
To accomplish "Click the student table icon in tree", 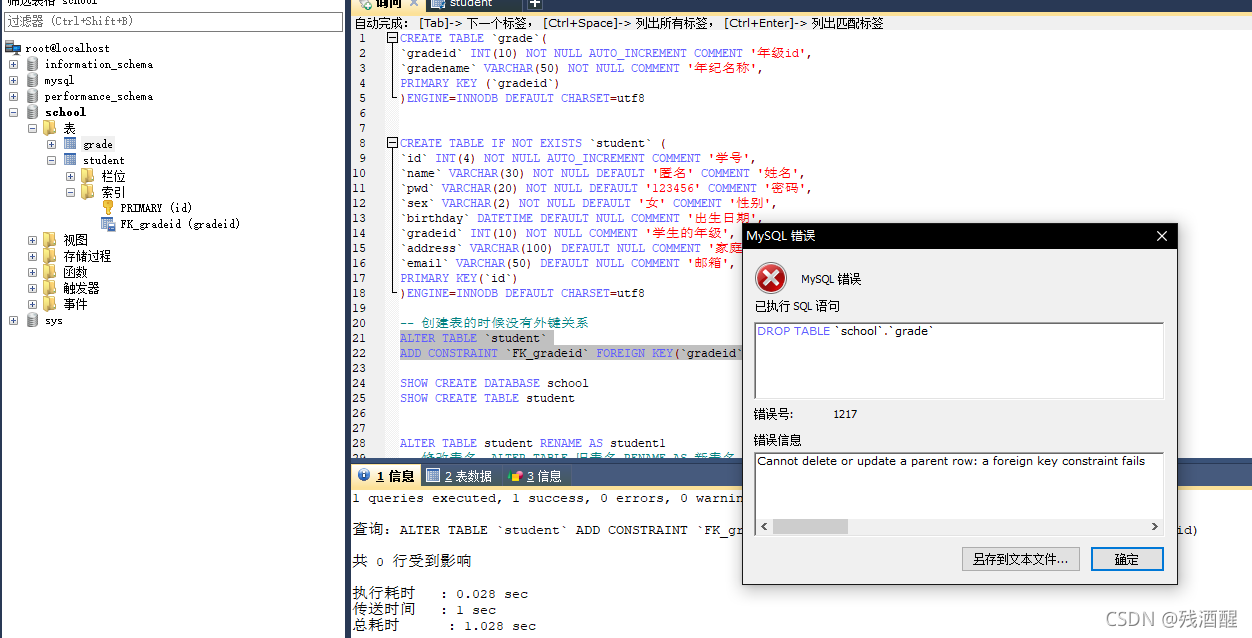I will (70, 160).
